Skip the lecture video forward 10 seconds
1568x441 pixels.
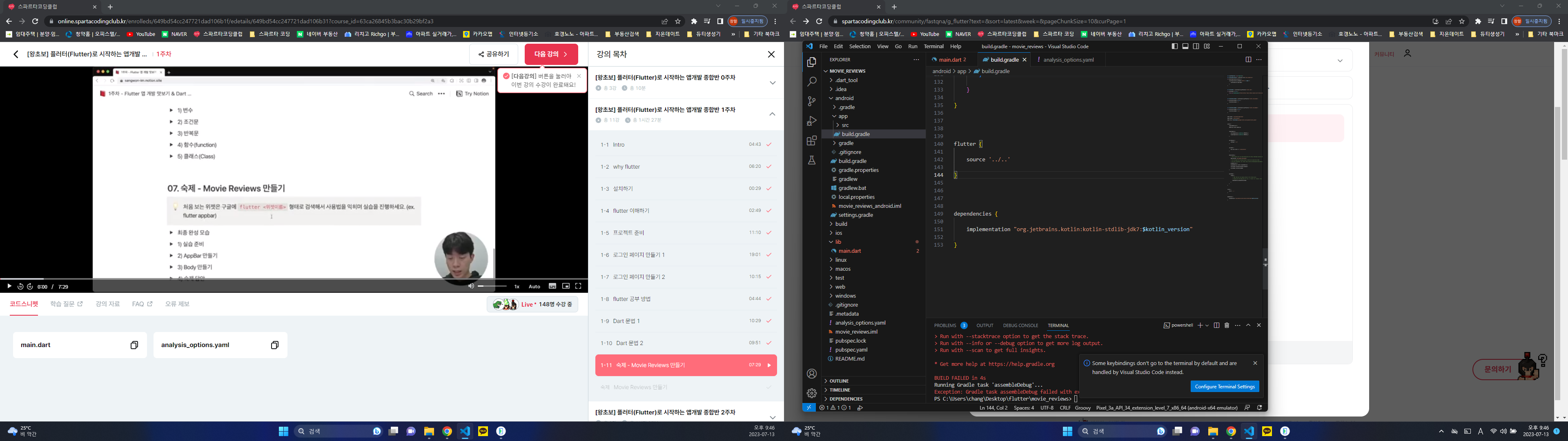[30, 286]
